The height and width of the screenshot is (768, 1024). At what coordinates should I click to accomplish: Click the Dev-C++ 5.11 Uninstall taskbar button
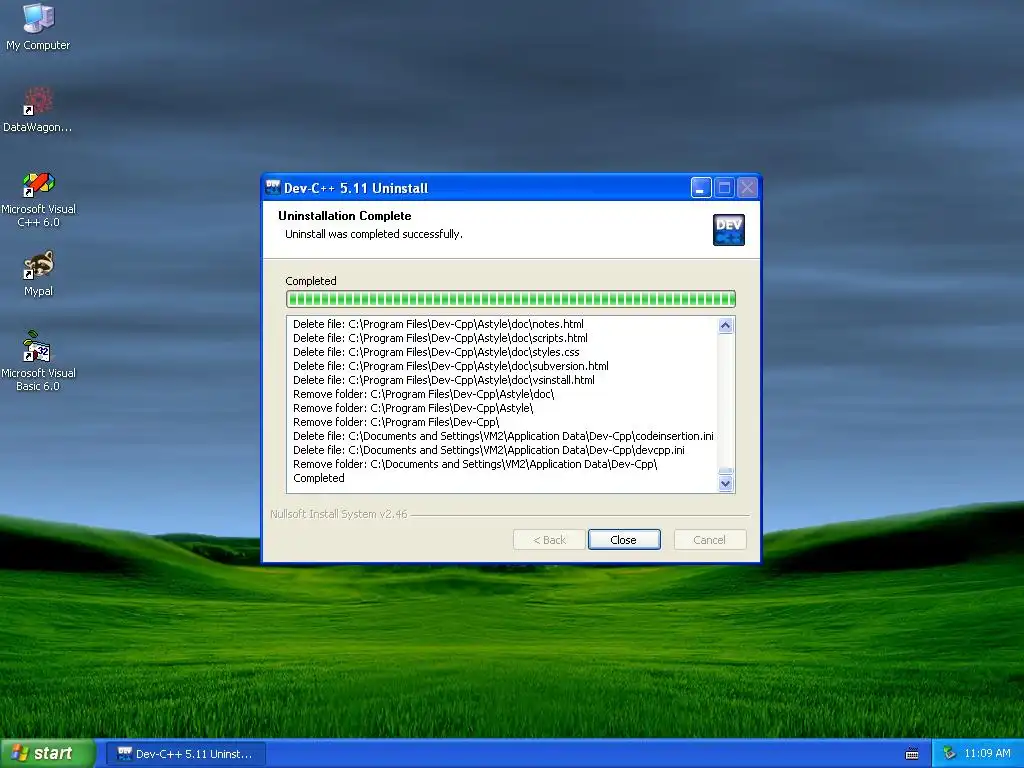tap(185, 754)
